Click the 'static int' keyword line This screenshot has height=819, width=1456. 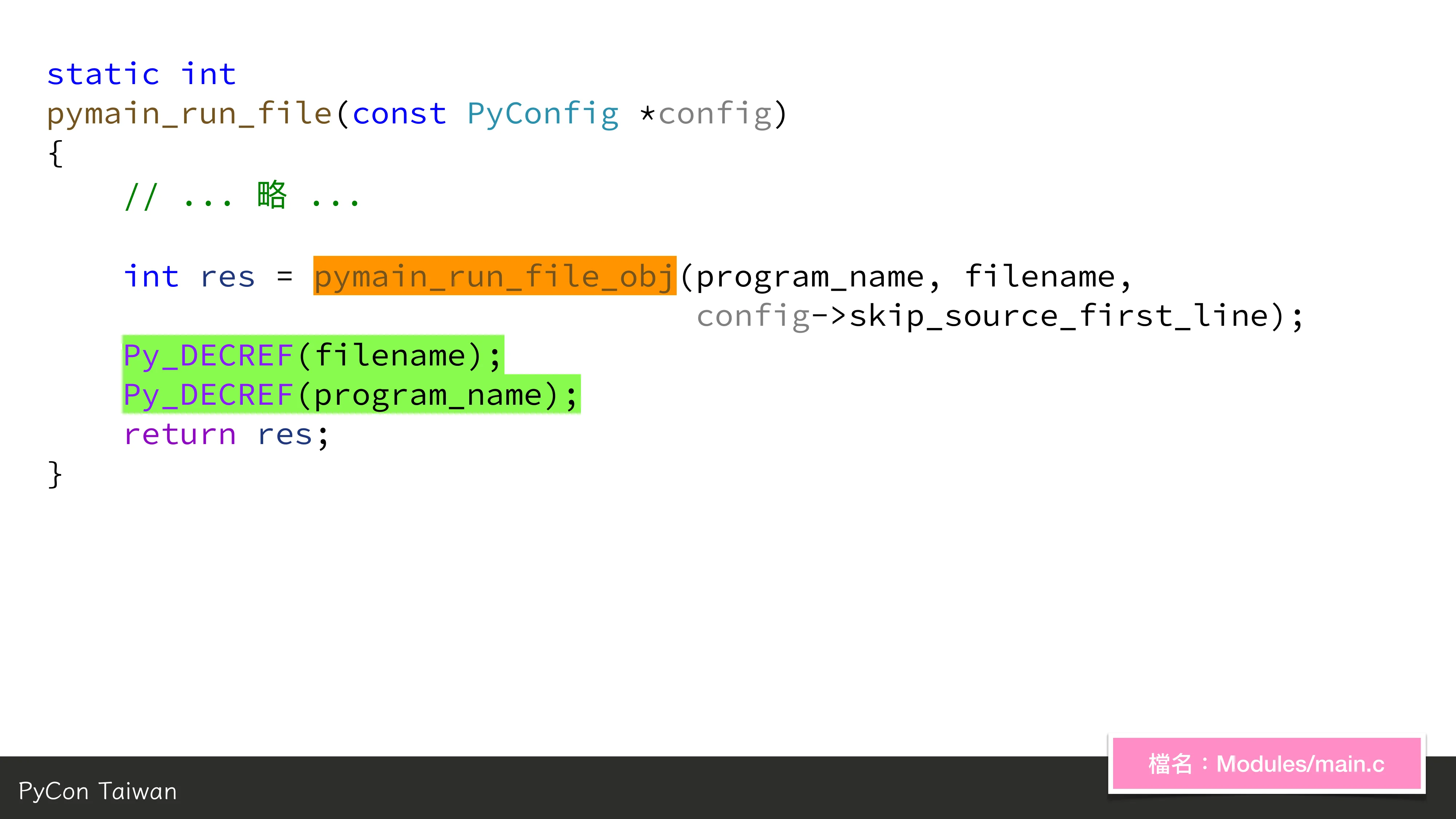pyautogui.click(x=141, y=74)
